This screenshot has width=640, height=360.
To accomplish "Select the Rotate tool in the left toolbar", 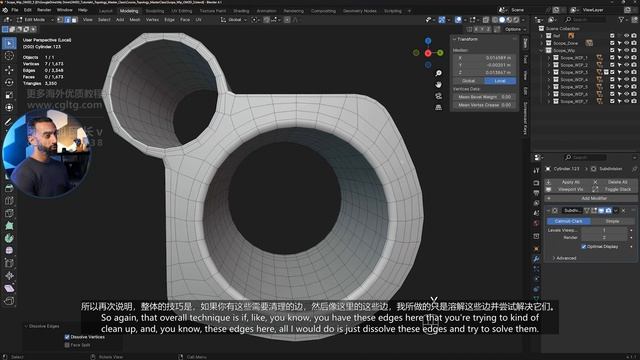I will 9,82.
